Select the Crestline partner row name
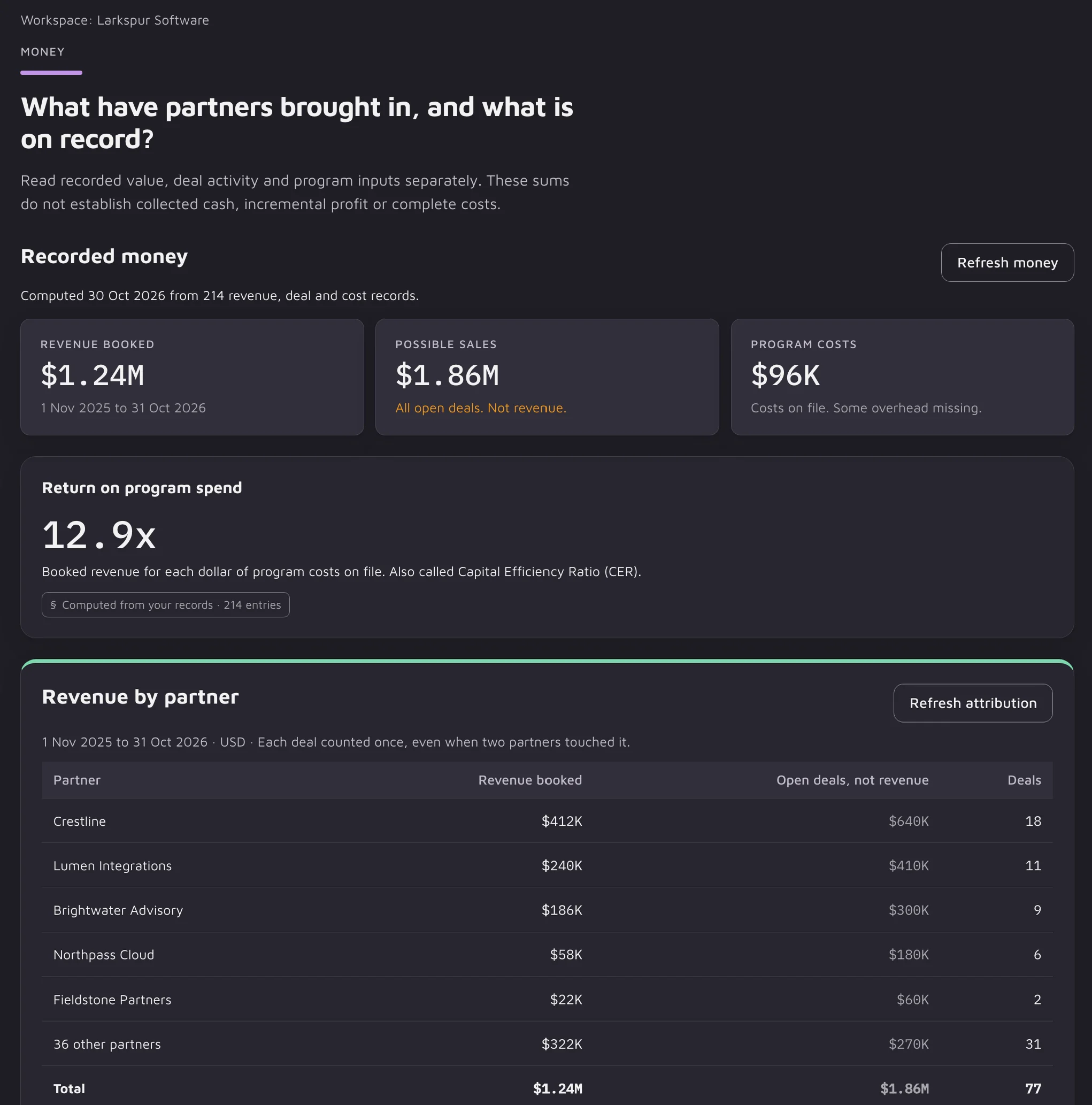 point(80,822)
